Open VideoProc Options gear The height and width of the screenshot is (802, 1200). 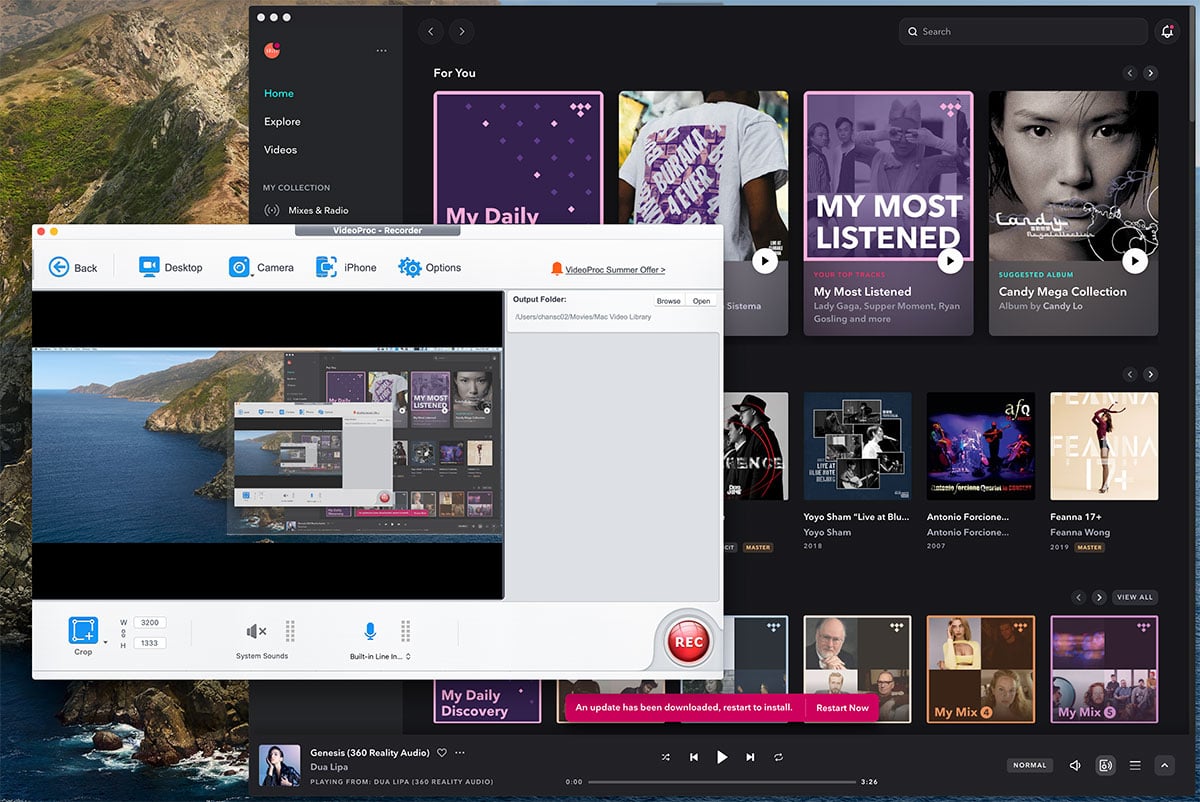click(430, 267)
